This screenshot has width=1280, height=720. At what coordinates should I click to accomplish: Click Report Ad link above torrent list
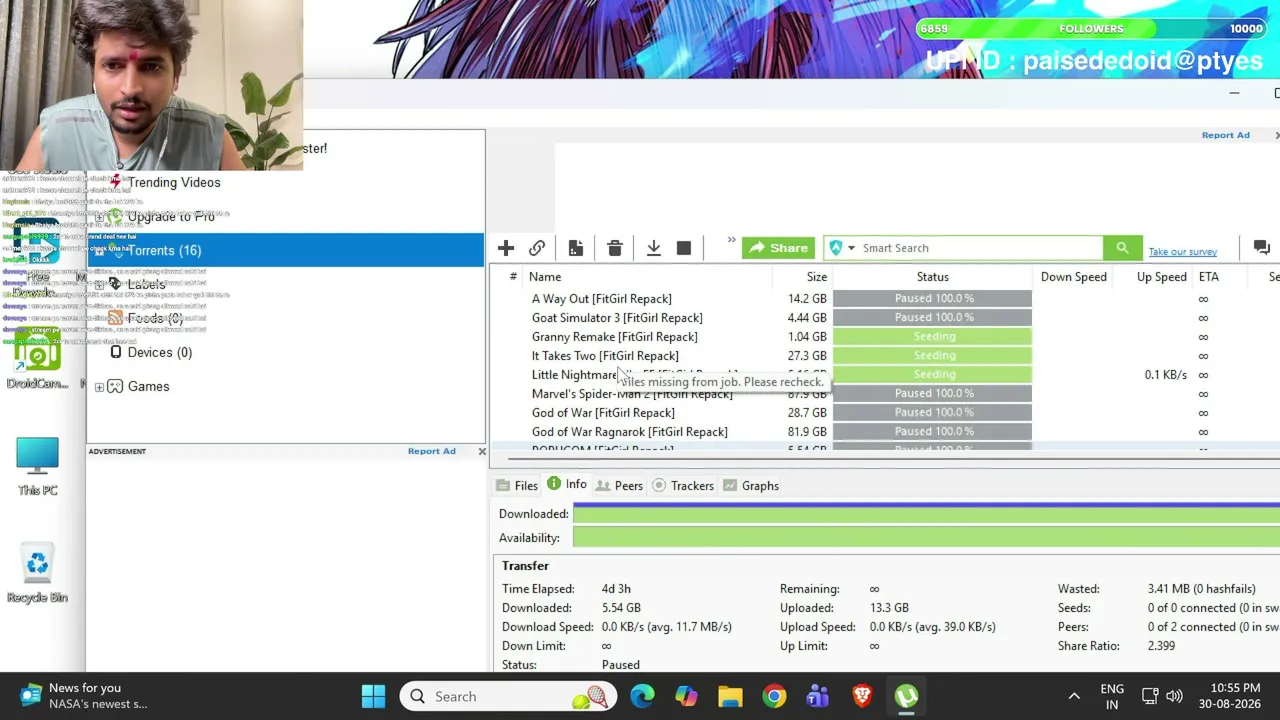(x=1225, y=135)
